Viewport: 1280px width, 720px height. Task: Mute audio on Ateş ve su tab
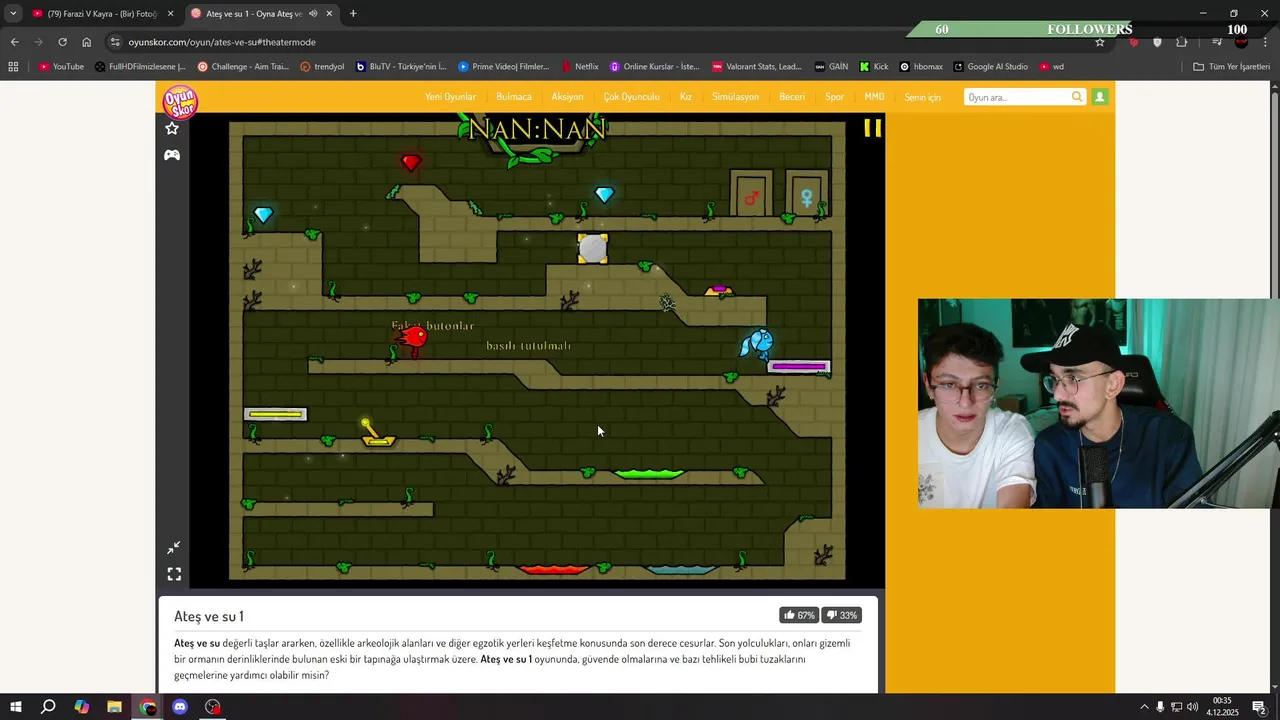(313, 14)
